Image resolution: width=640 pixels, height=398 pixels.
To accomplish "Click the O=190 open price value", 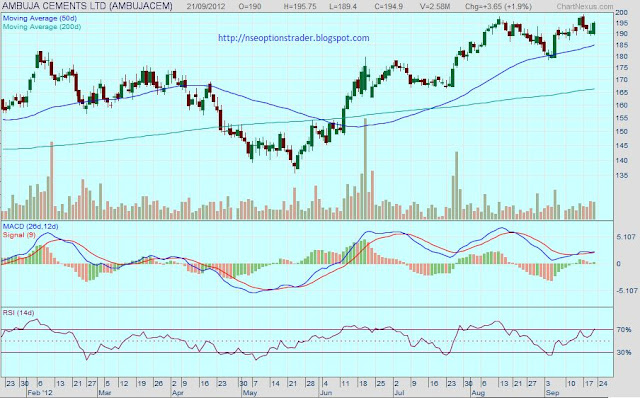I will pyautogui.click(x=250, y=6).
